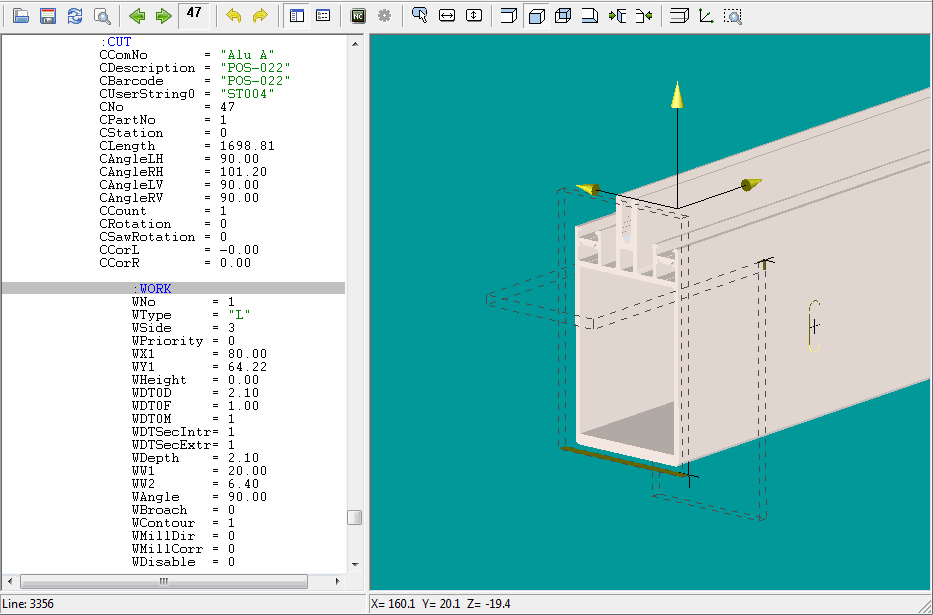
Task: Click the scroll down arrow in code panel
Action: click(354, 565)
